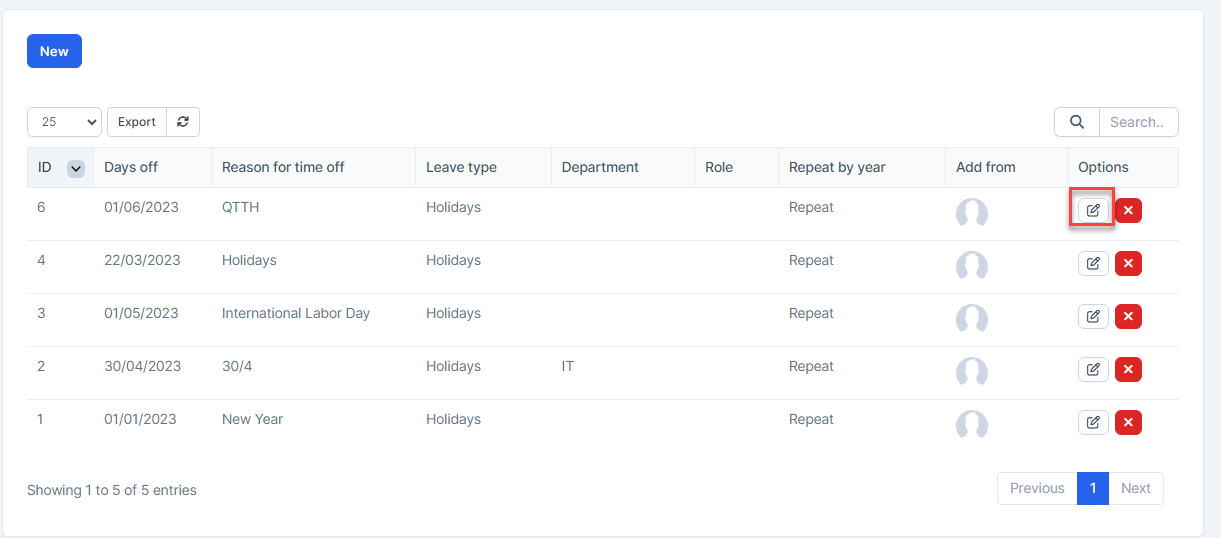Screen dimensions: 1221x538
Task: Click the Previous pagination button
Action: [x=1037, y=488]
